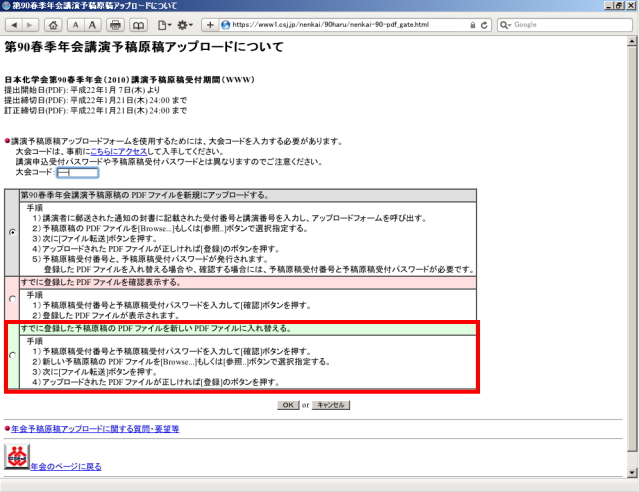This screenshot has width=640, height=492.
Task: Open search engine dropdown magnifier icon
Action: coord(505,25)
